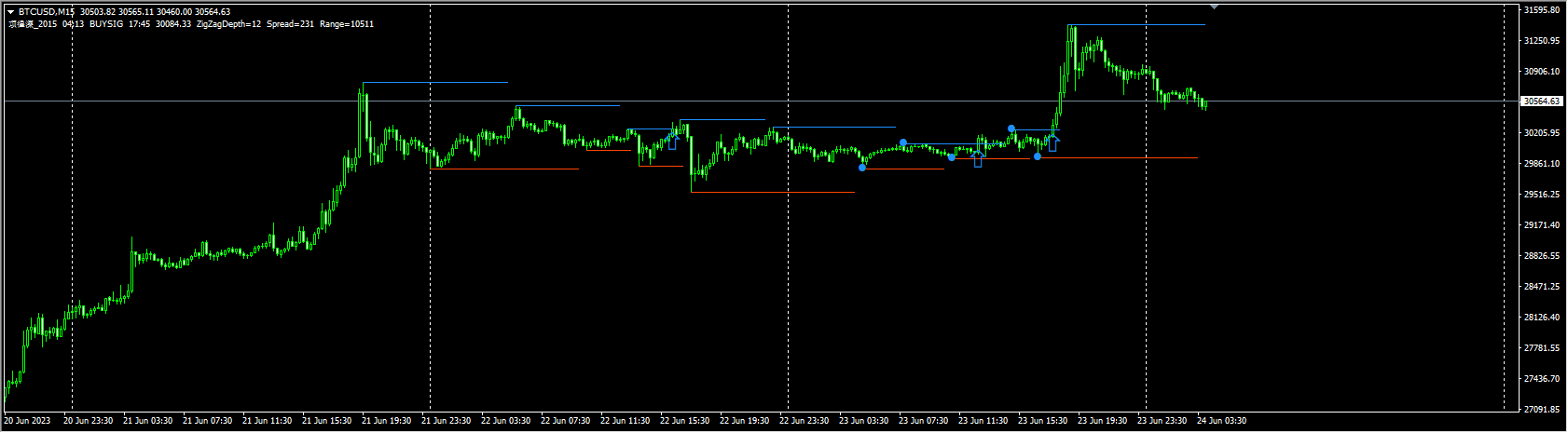
Task: Click the 22 Jun 19:30 time label
Action: click(744, 421)
